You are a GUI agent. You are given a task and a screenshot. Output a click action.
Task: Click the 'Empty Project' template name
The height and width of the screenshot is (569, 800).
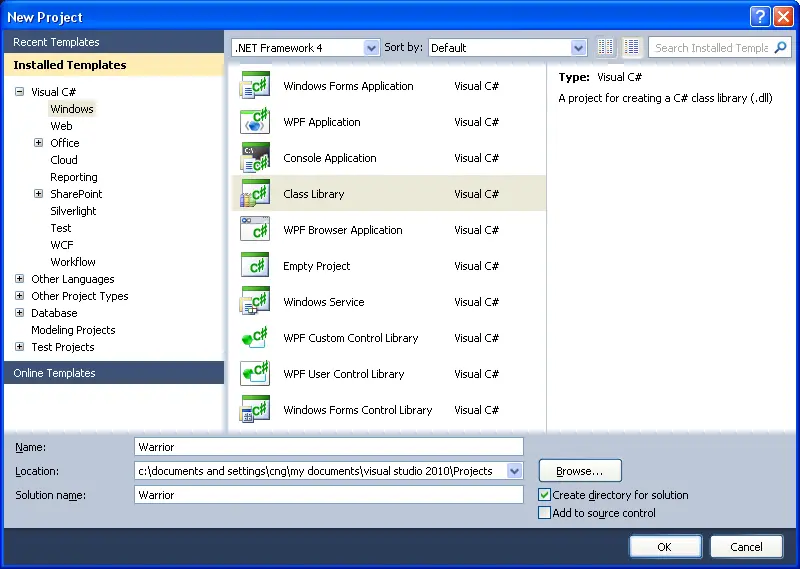click(316, 266)
